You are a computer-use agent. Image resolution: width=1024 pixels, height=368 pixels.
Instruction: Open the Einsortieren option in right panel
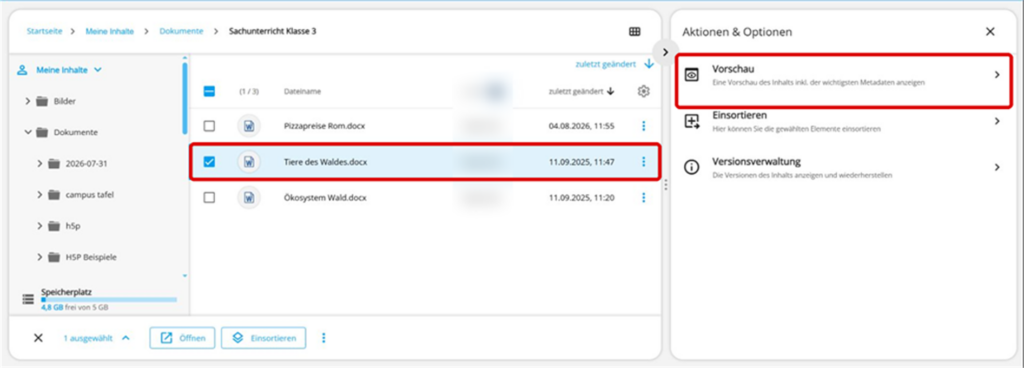[x=844, y=121]
